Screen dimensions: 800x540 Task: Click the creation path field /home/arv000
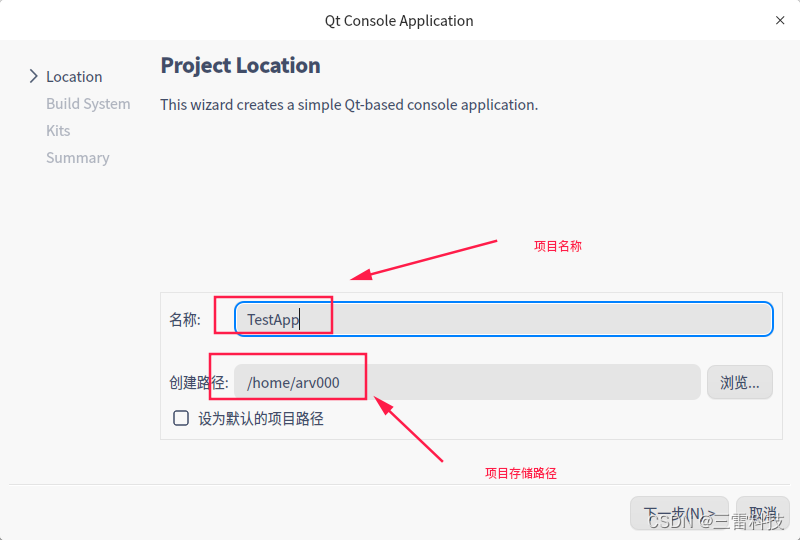(467, 382)
